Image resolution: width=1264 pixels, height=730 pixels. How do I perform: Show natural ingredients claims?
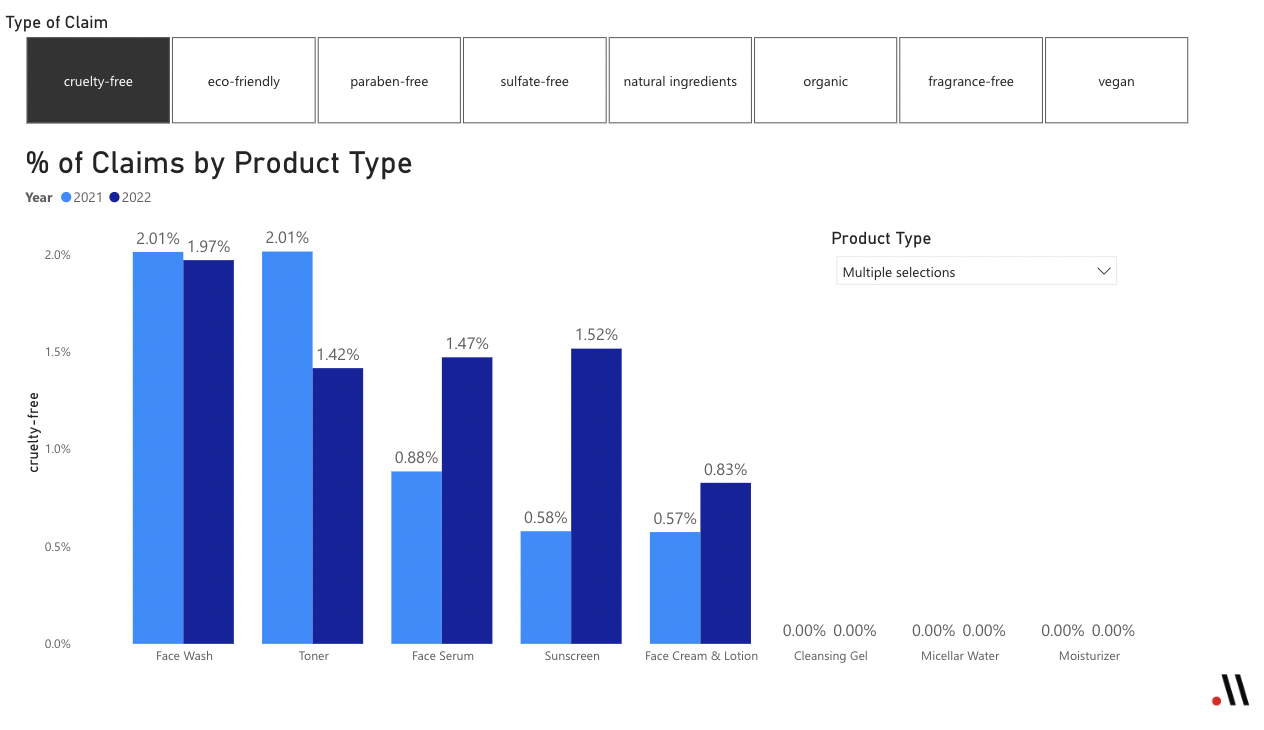pos(680,81)
